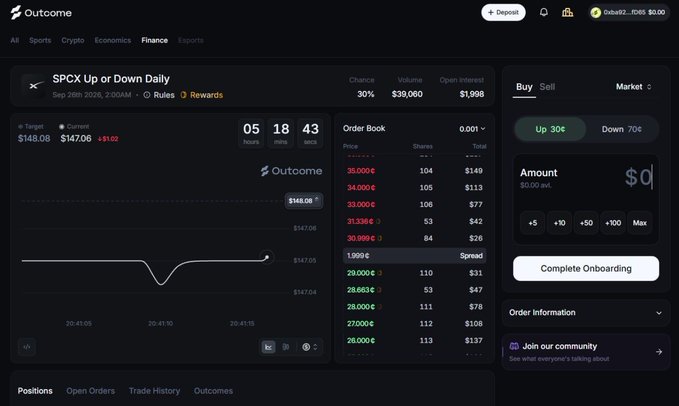
Task: Select the line chart view icon
Action: tap(268, 347)
